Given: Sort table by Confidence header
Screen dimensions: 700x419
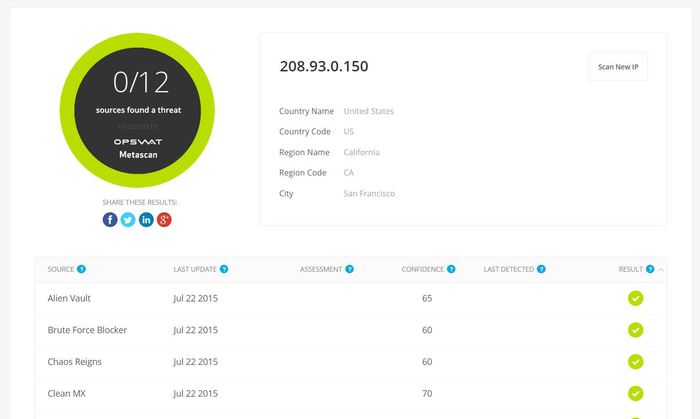Looking at the screenshot, I should (422, 269).
